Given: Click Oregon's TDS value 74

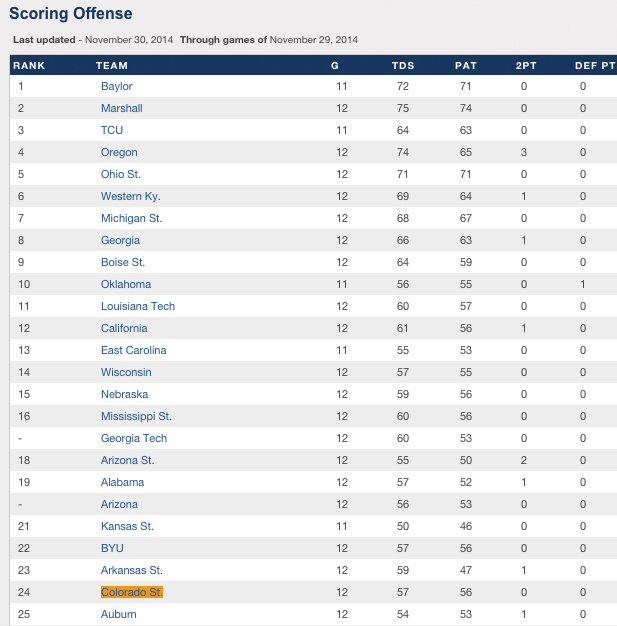Looking at the screenshot, I should pos(403,152).
